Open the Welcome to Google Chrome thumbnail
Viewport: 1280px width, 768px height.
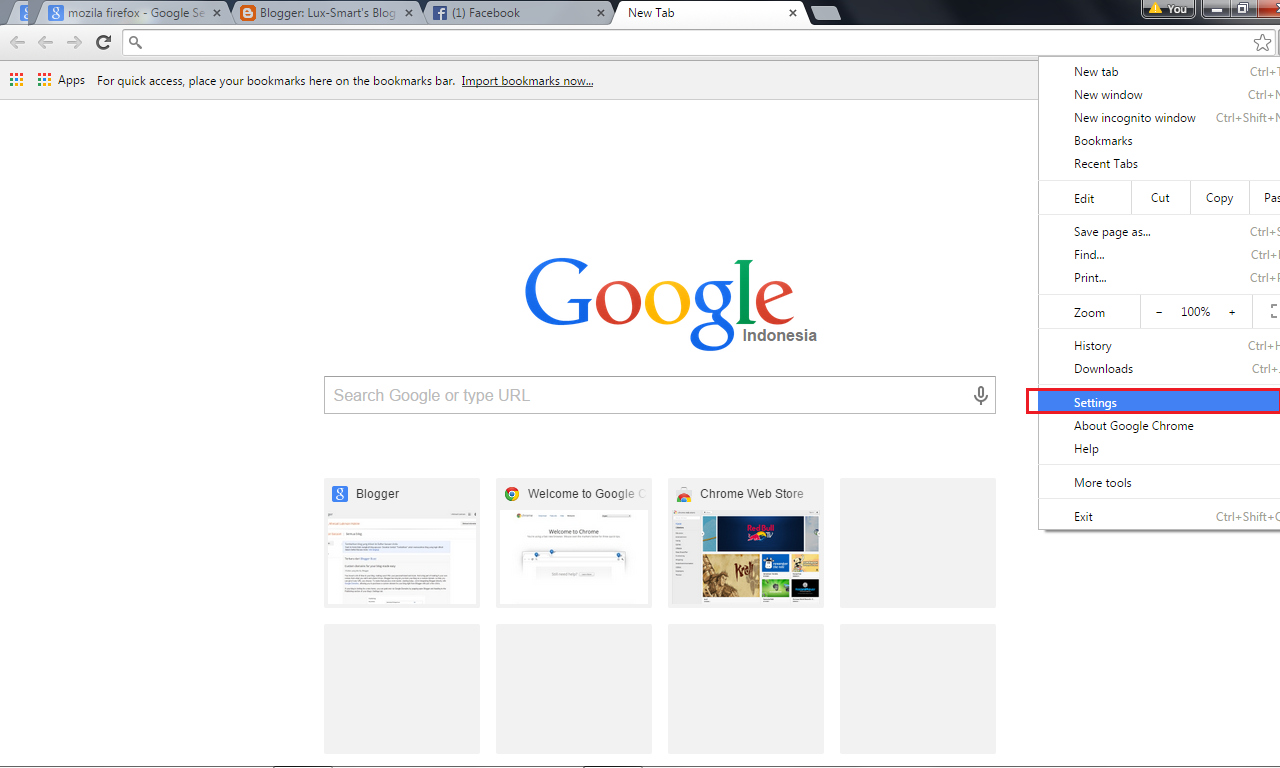tap(574, 543)
